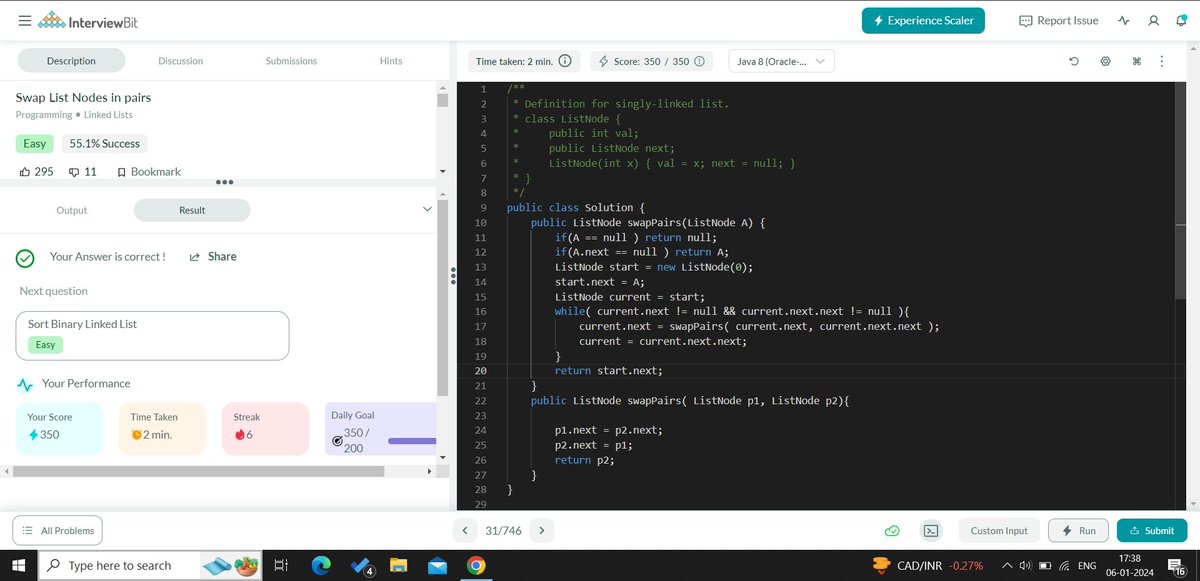Share your correct answer
Image resolution: width=1200 pixels, height=581 pixels.
pos(213,257)
